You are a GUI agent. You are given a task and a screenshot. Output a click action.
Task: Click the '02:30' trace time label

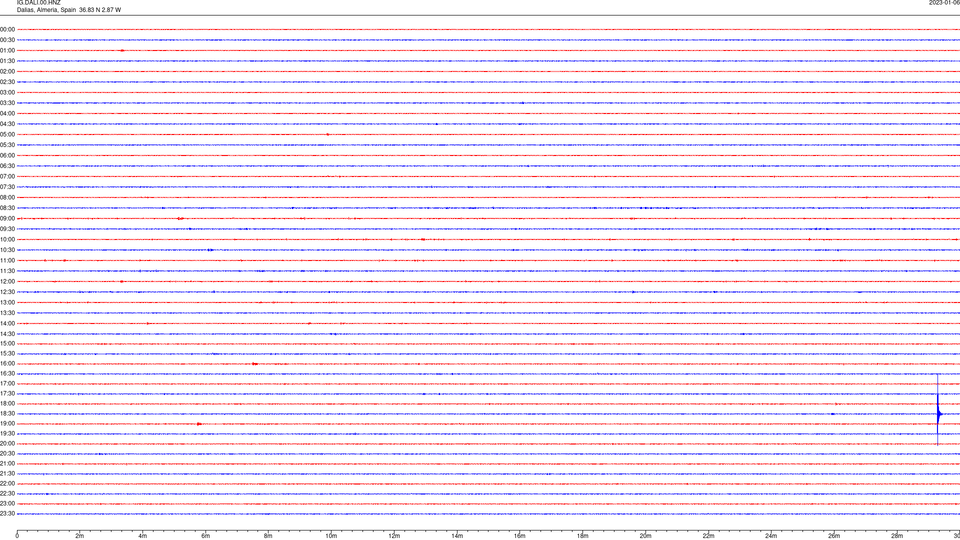point(7,82)
